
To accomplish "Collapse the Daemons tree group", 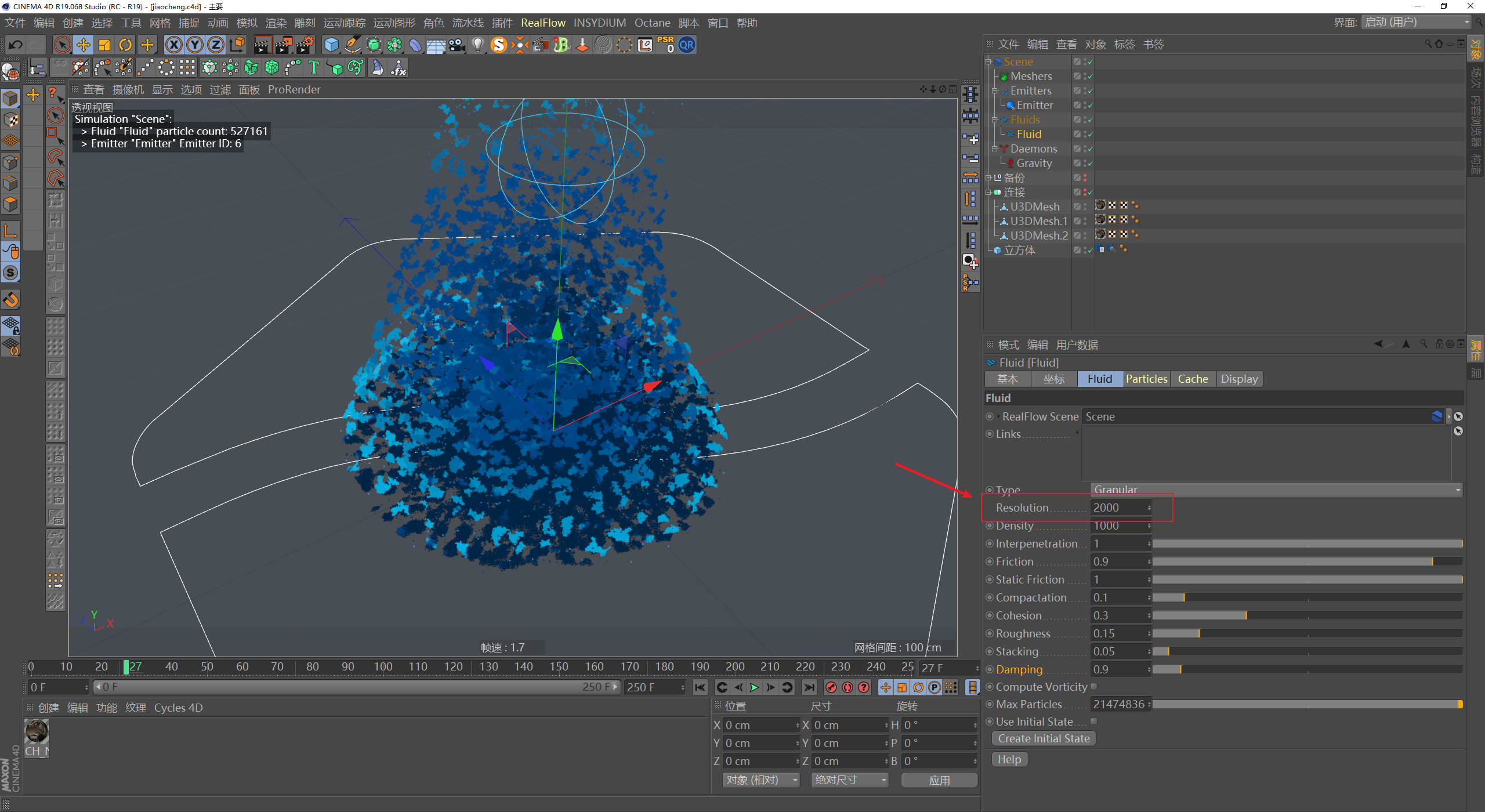I will click(x=994, y=149).
